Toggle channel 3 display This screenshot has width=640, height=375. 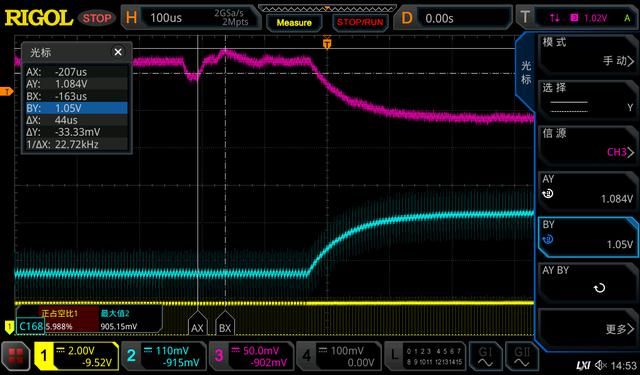252,356
